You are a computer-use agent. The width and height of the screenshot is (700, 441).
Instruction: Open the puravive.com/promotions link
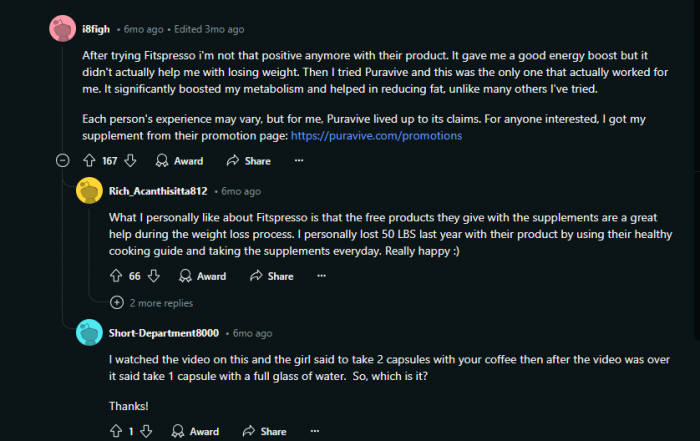point(376,136)
